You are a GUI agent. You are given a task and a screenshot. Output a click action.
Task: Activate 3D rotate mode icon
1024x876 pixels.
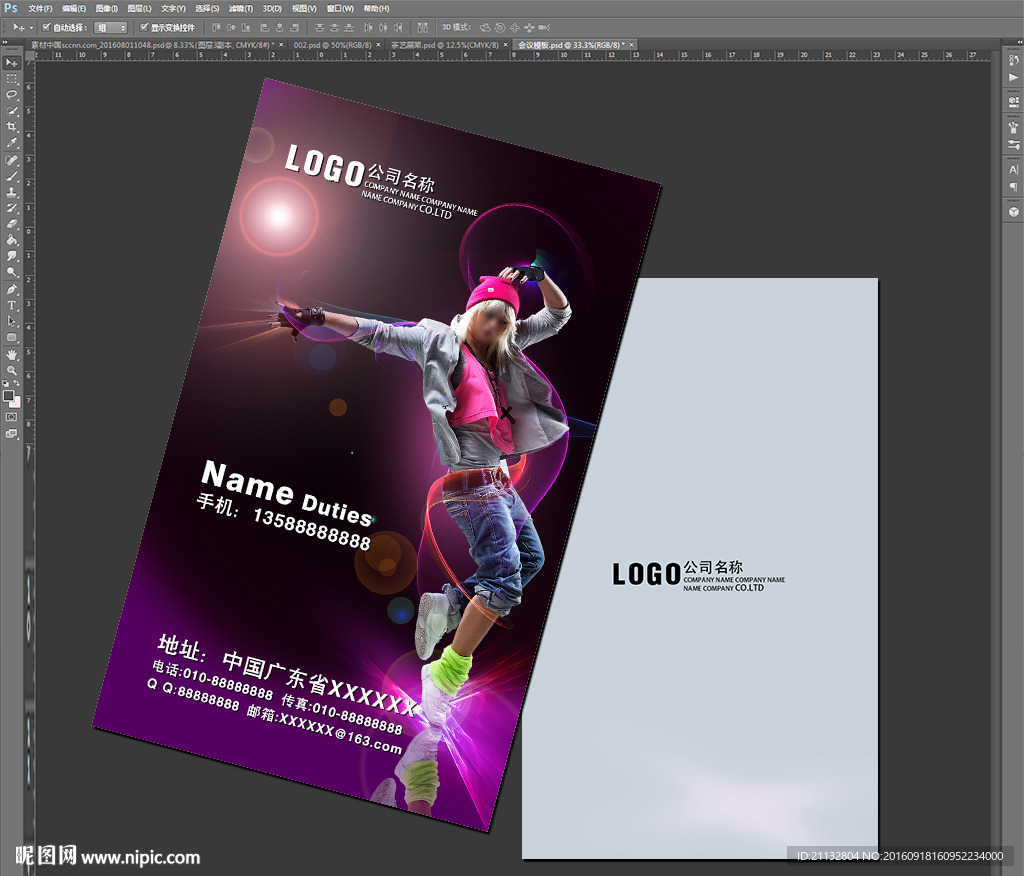click(485, 27)
